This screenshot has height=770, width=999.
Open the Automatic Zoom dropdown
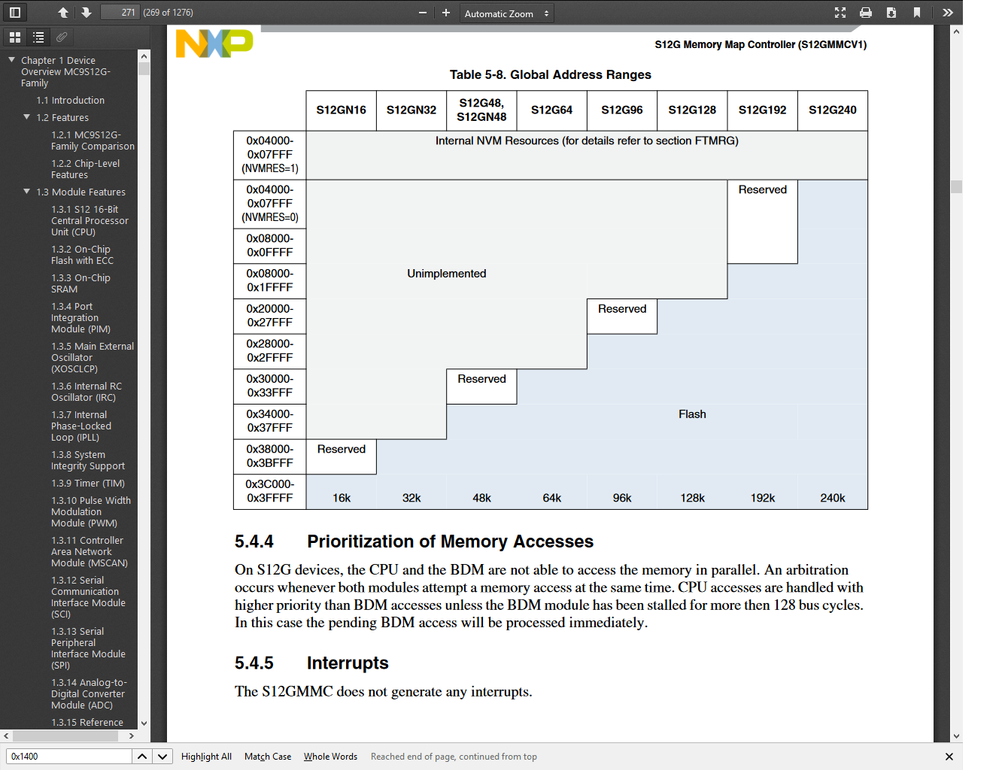point(506,13)
